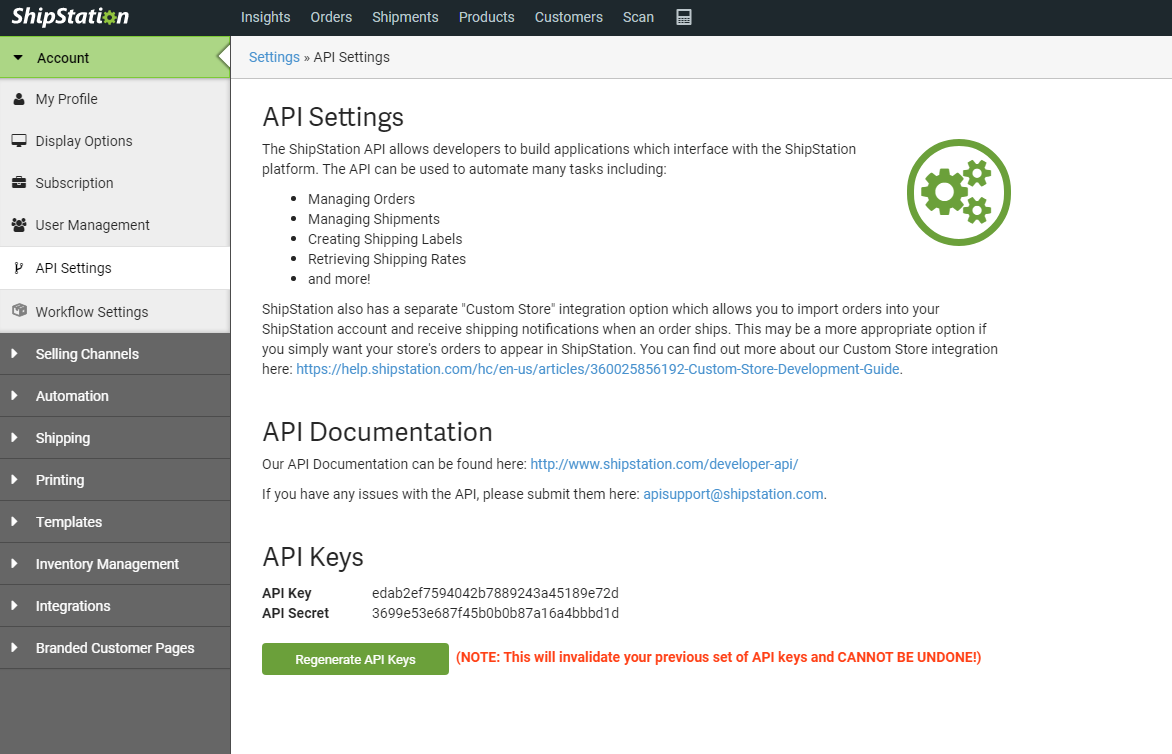Screen dimensions: 1172x754
Task: Select Display Options in sidebar
Action: click(x=115, y=140)
